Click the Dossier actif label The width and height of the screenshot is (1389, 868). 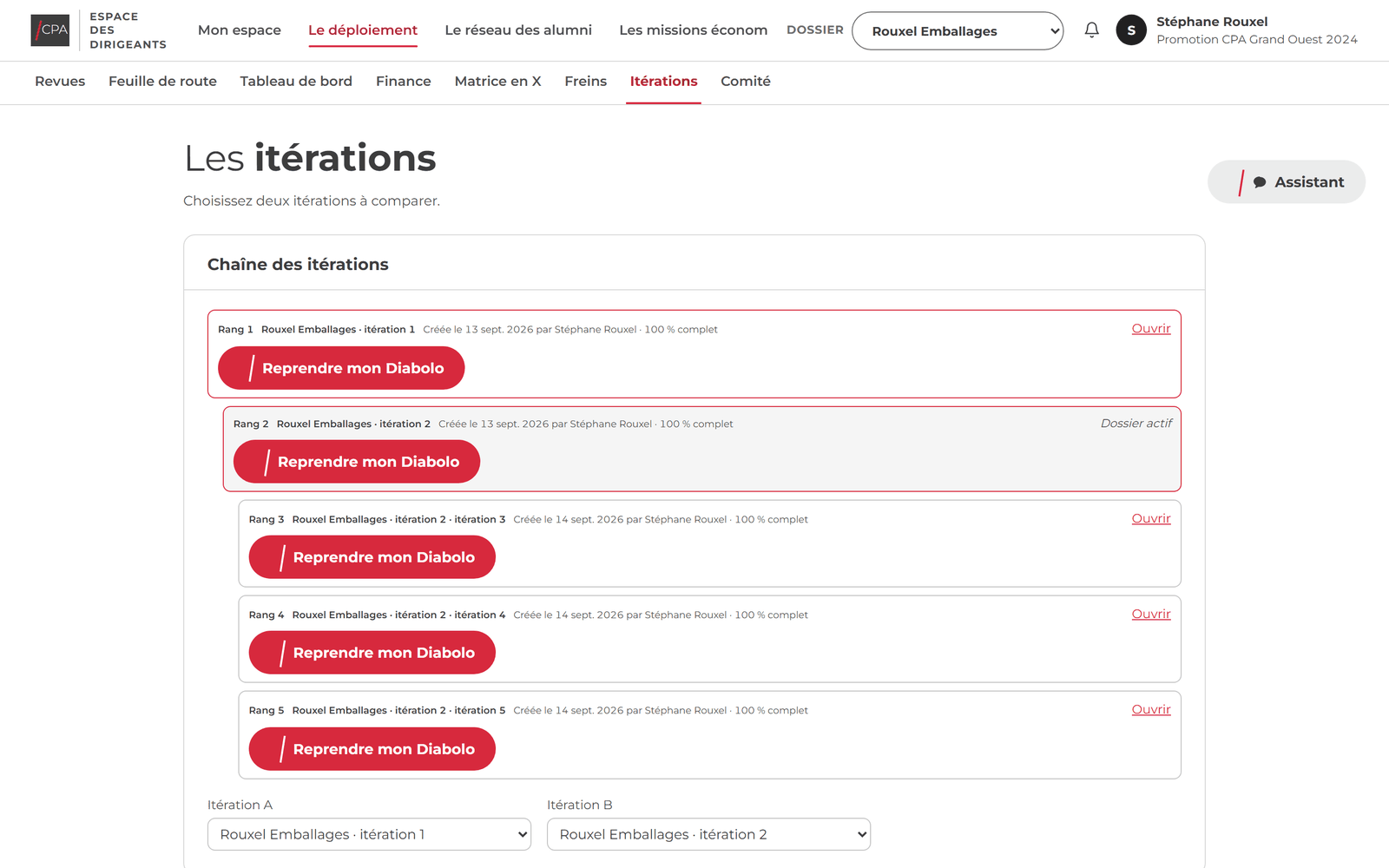(1136, 424)
